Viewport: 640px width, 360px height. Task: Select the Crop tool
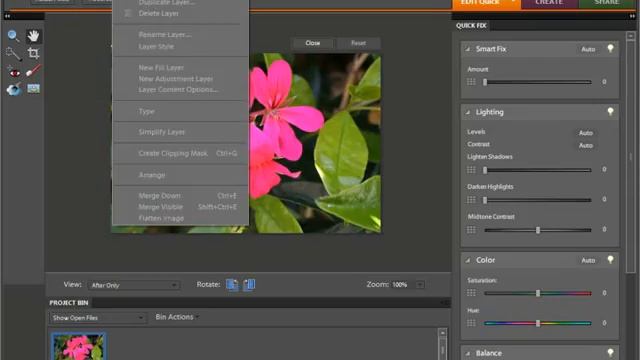tap(33, 53)
